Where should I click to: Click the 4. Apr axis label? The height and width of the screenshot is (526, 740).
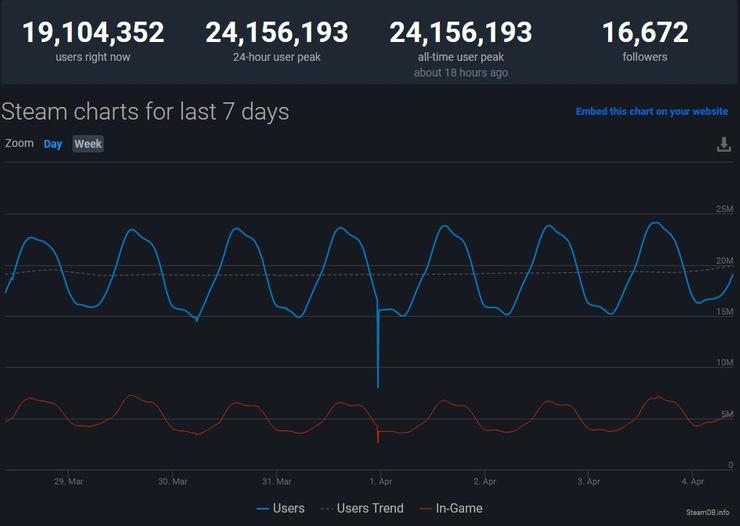click(x=692, y=482)
